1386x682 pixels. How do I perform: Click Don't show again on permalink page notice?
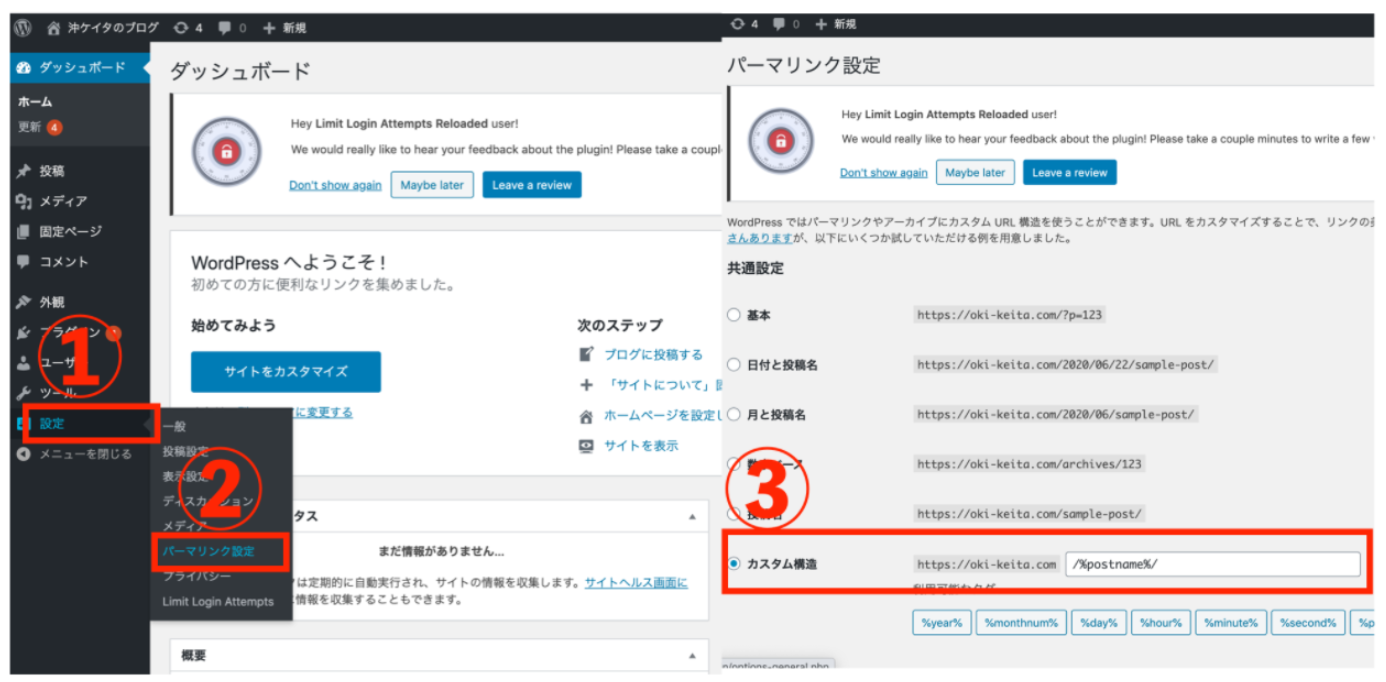pos(883,173)
